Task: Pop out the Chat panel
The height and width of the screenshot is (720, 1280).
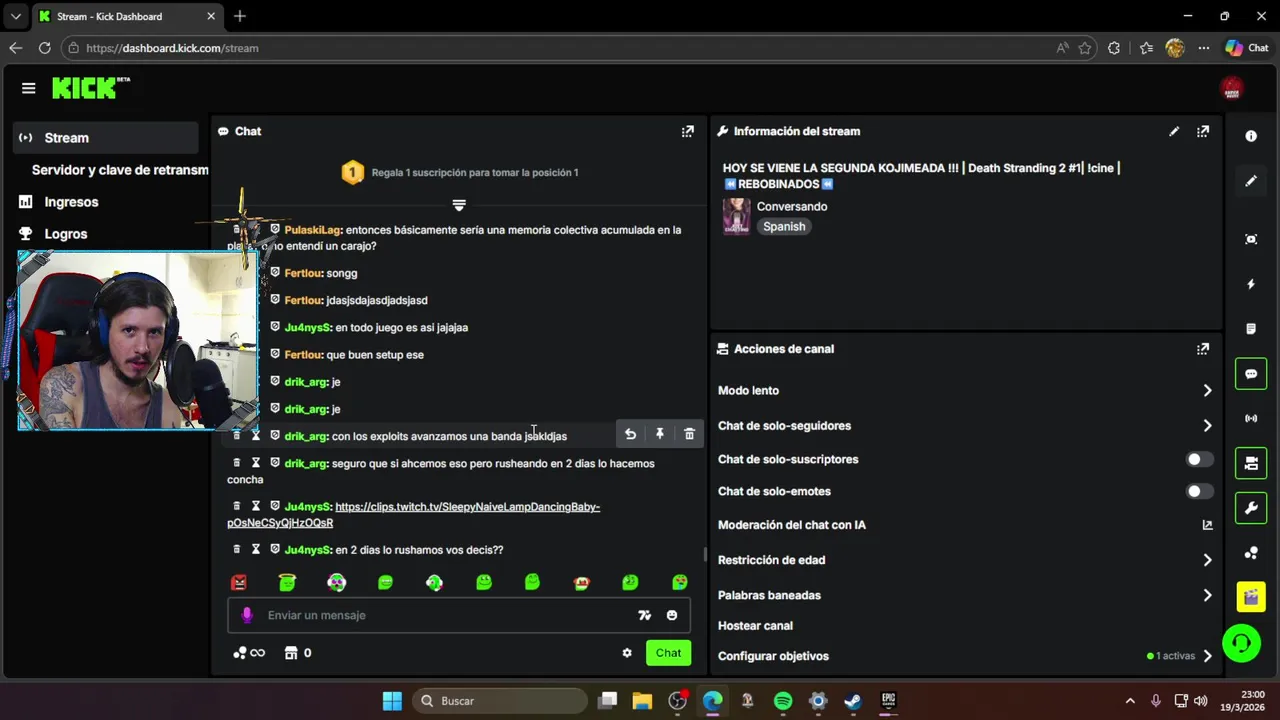Action: tap(687, 131)
